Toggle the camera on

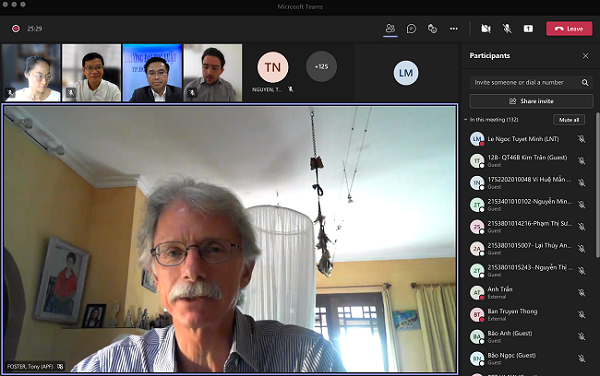click(486, 29)
